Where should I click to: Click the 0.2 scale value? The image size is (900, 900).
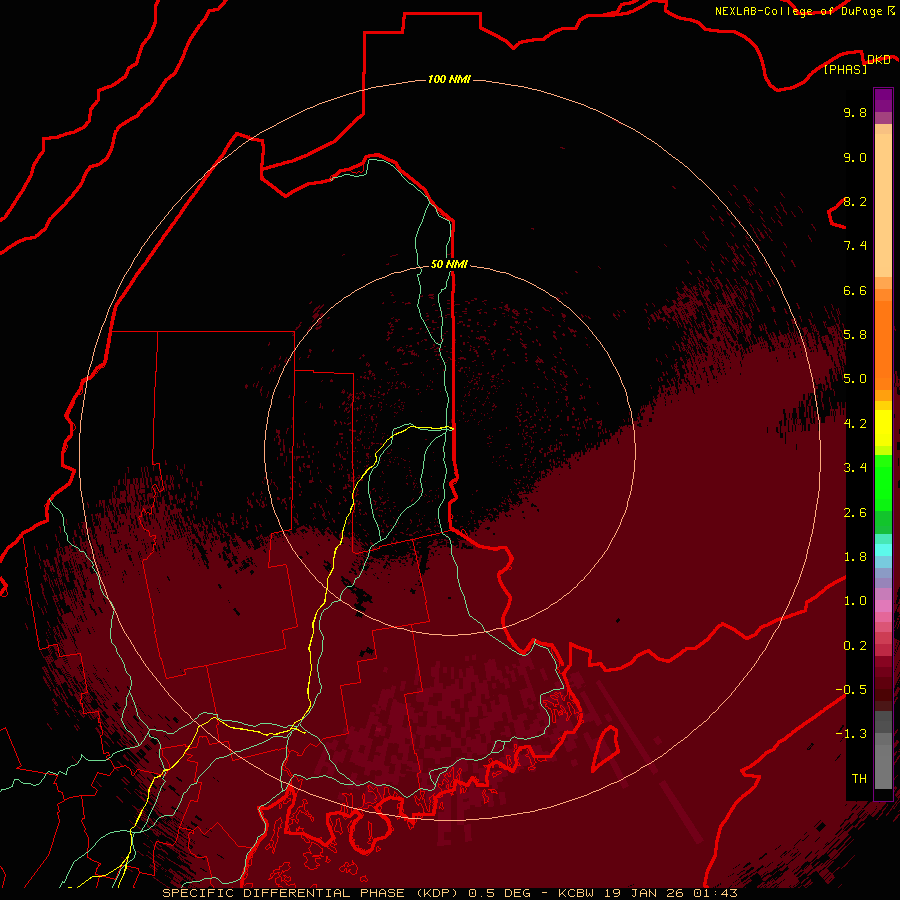(855, 646)
